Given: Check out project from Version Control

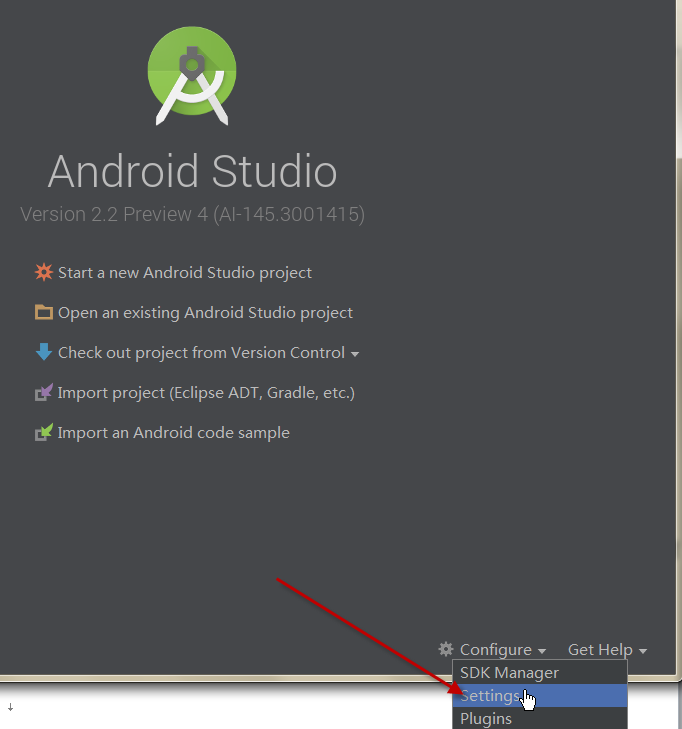Looking at the screenshot, I should point(201,353).
